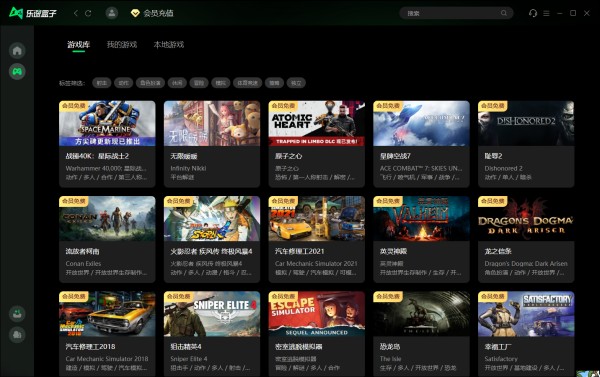Viewport: 600px width, 377px height.
Task: Open the Naruto Storm 4 cover image
Action: pyautogui.click(x=212, y=219)
